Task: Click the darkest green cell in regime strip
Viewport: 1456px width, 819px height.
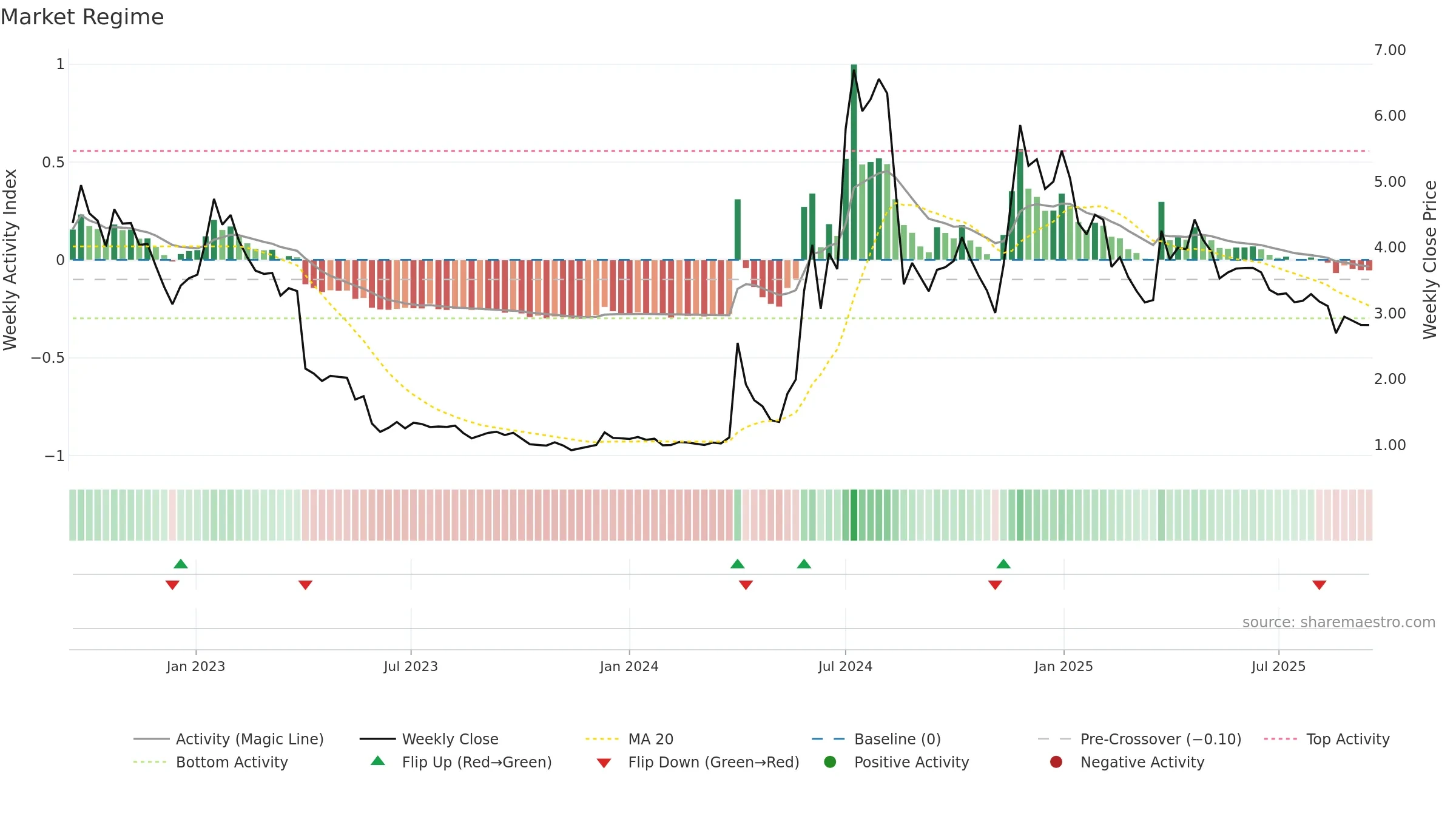Action: click(854, 515)
